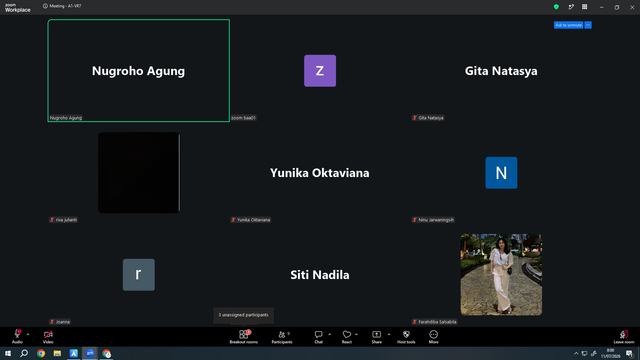Click the Farahdiba Salsabila name label
The image size is (640, 360).
(x=434, y=322)
